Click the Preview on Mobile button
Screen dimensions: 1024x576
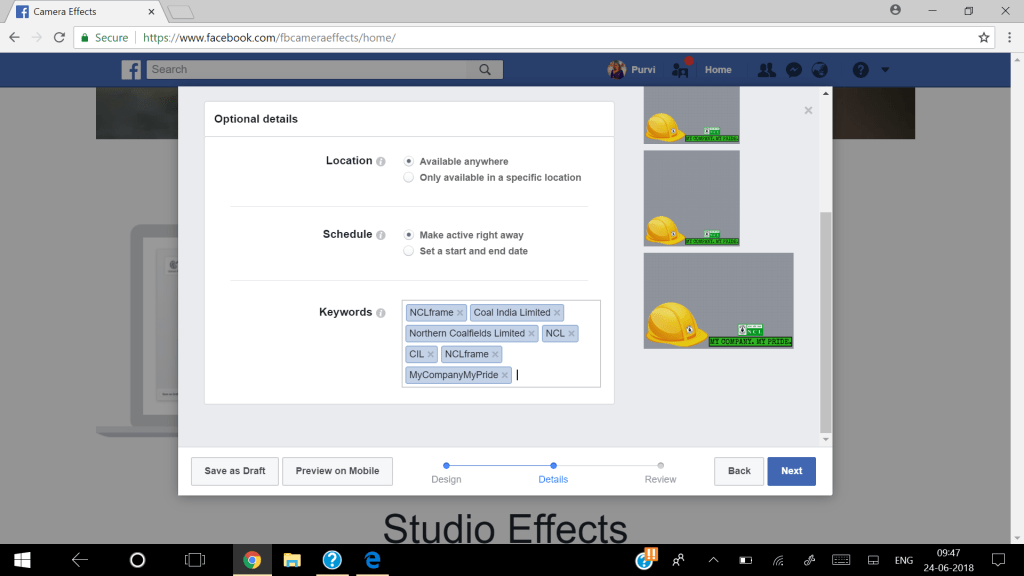coord(337,471)
